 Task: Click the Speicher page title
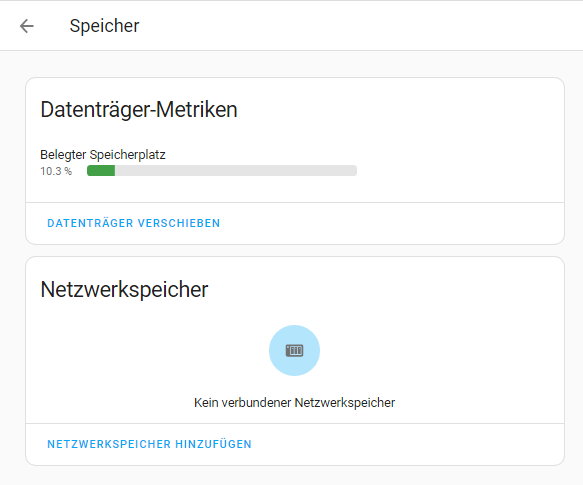click(x=104, y=26)
